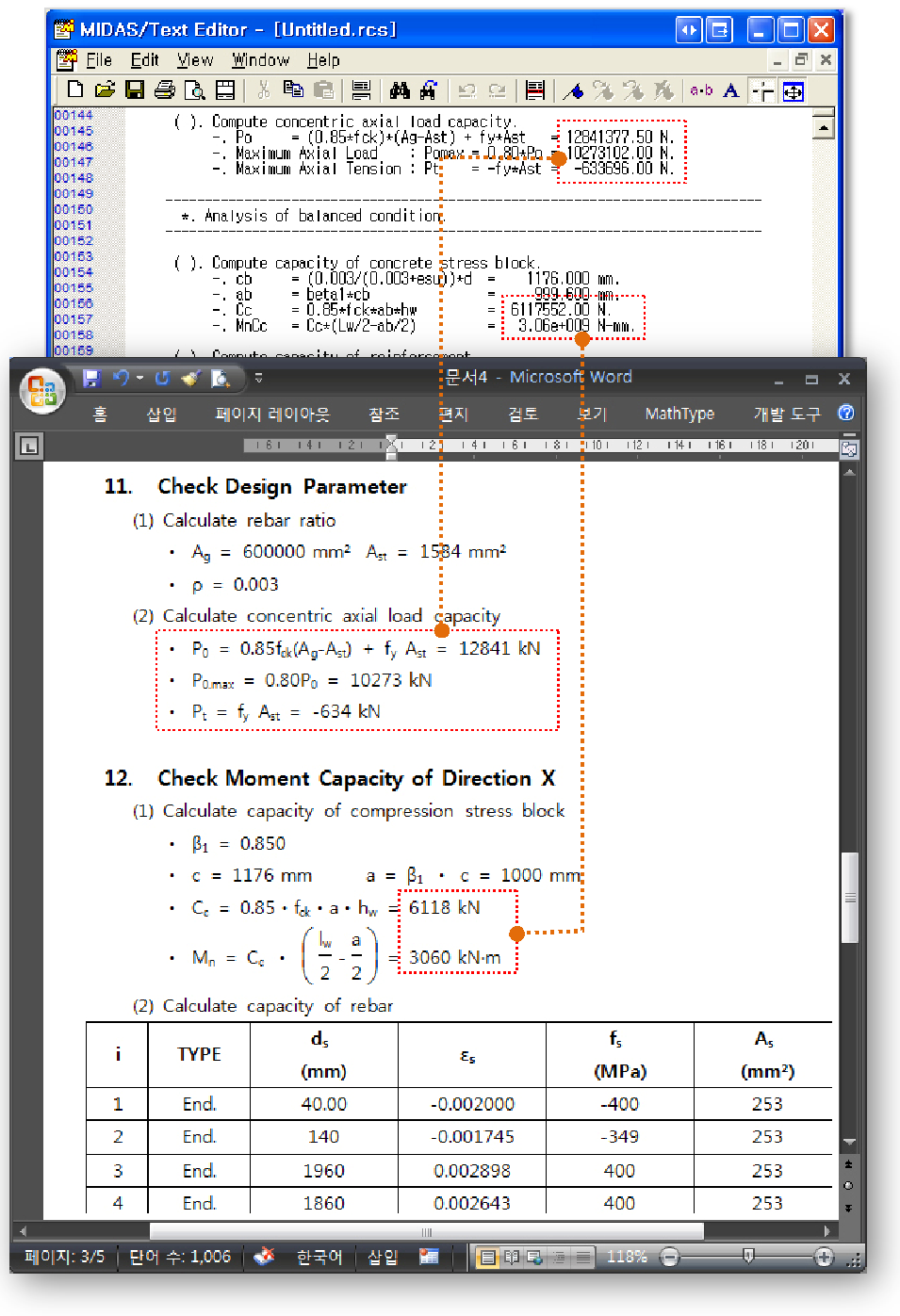This screenshot has width=900, height=1316.
Task: Switch to 페이지 레이아웃 ribbon tab
Action: (272, 414)
